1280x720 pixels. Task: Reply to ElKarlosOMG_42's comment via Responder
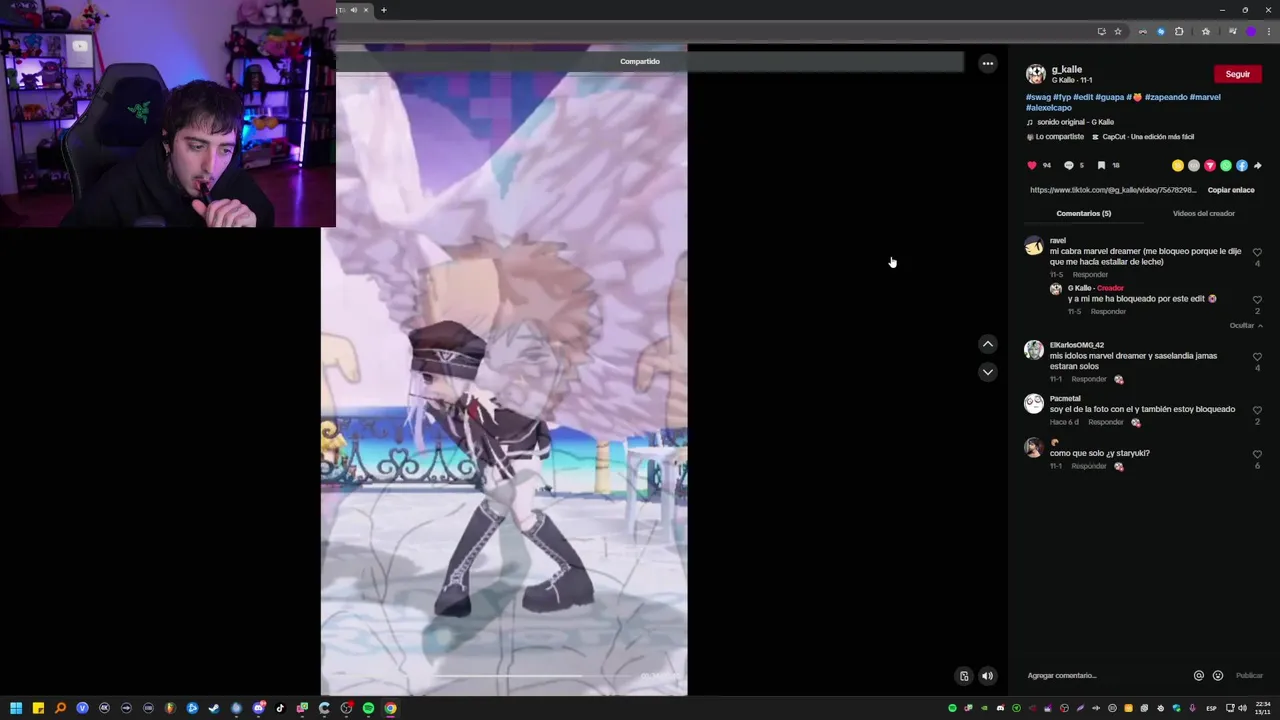tap(1089, 379)
